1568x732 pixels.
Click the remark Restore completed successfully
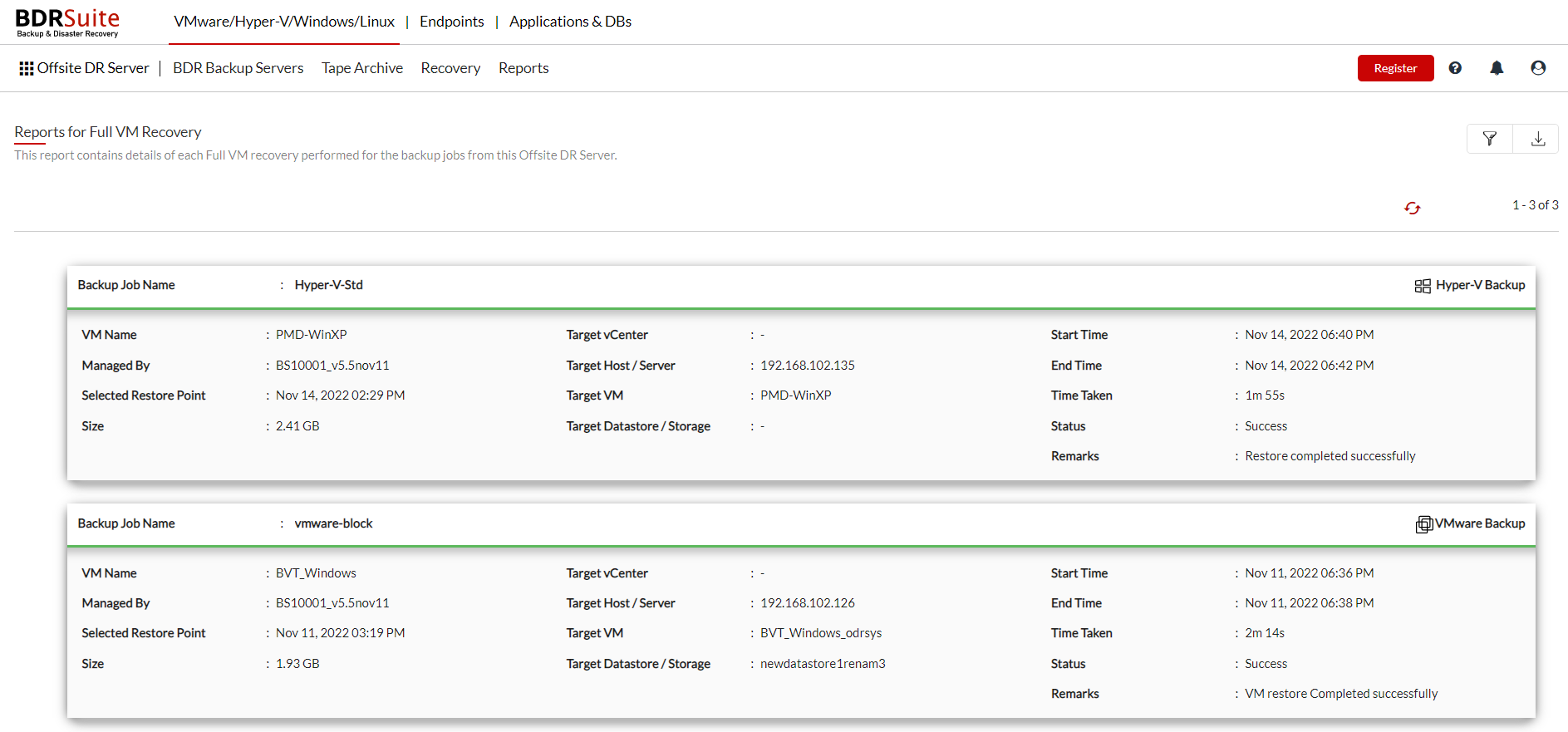pyautogui.click(x=1330, y=456)
